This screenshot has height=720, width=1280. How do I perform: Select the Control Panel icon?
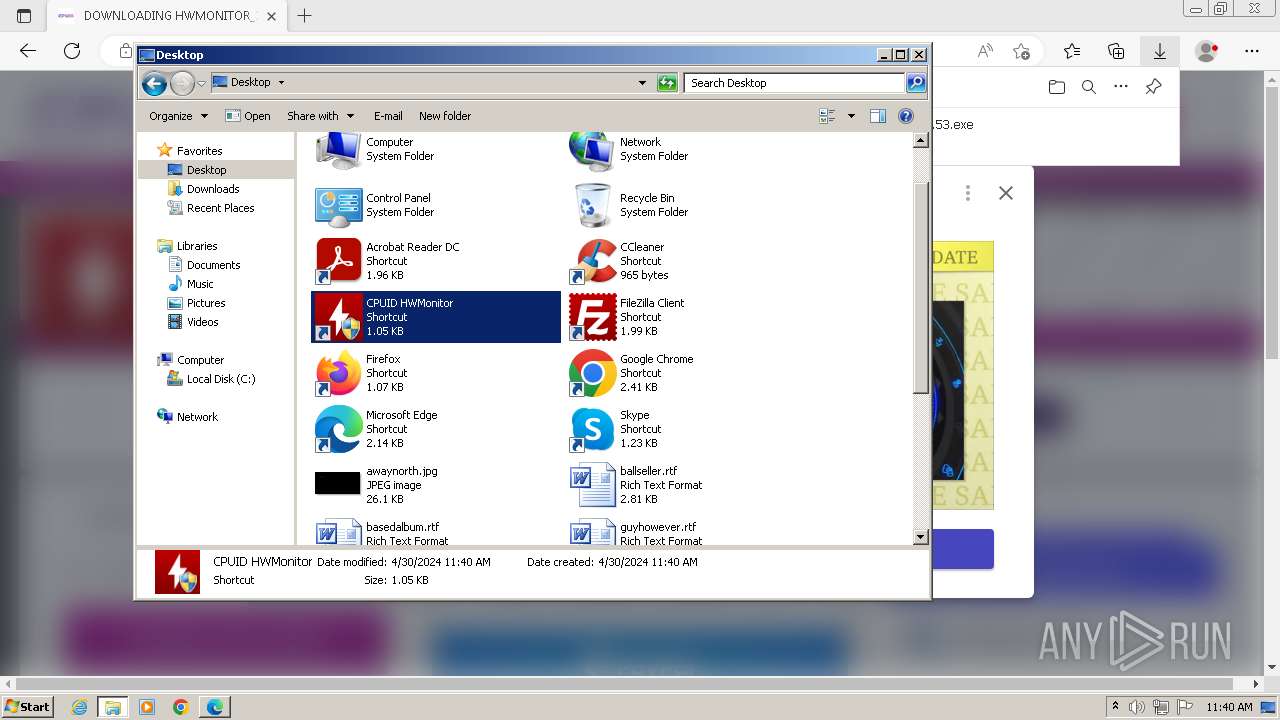tap(338, 205)
